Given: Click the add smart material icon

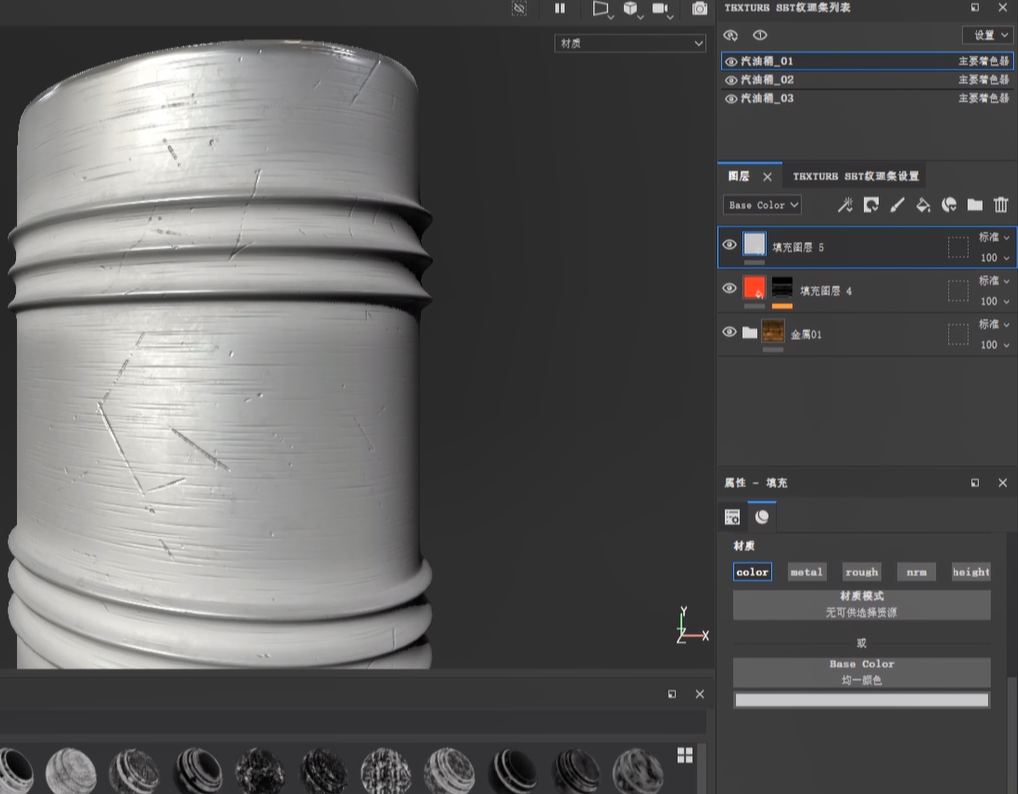Looking at the screenshot, I should pyautogui.click(x=949, y=205).
